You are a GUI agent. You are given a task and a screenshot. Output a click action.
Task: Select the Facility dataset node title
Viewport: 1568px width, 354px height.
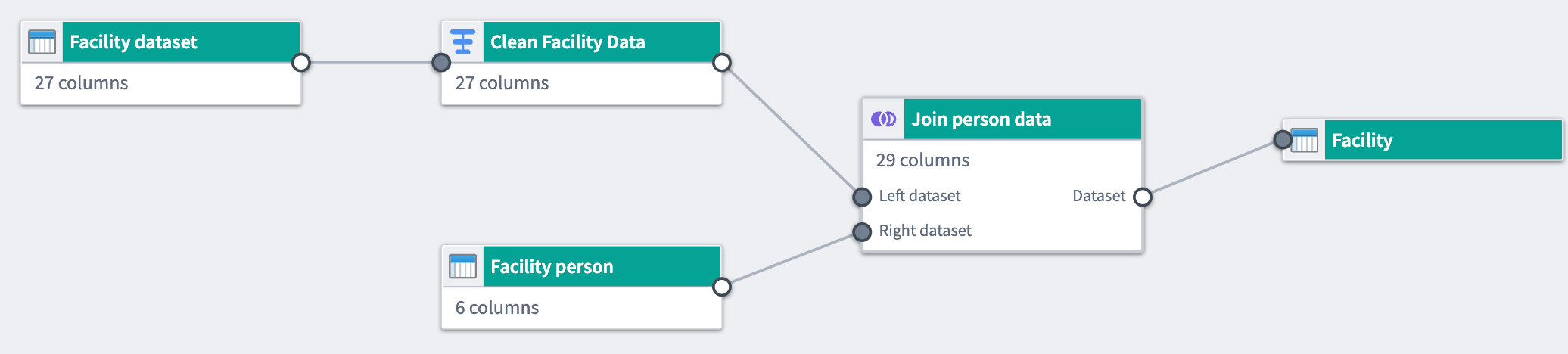click(133, 42)
